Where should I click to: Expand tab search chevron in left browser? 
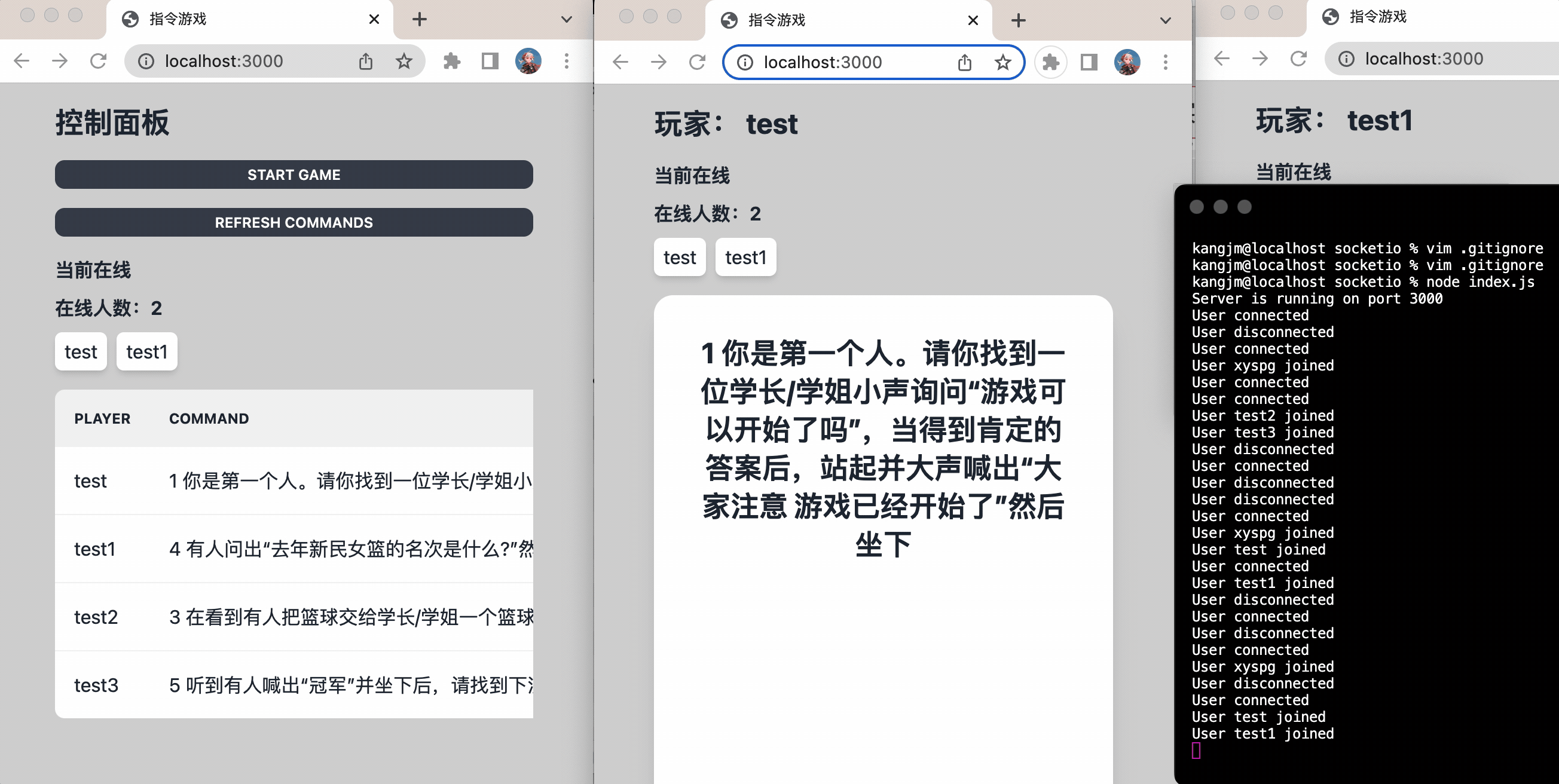click(567, 19)
